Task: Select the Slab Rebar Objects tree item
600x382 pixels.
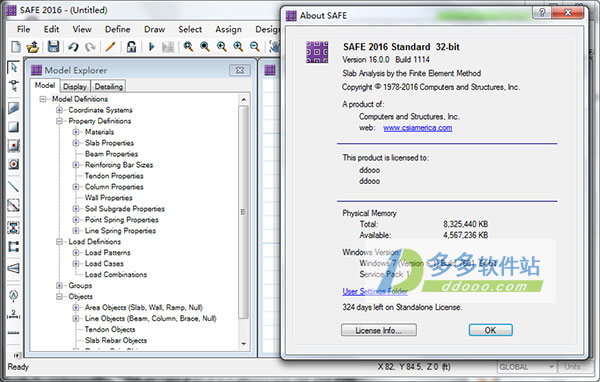Action: tap(116, 341)
